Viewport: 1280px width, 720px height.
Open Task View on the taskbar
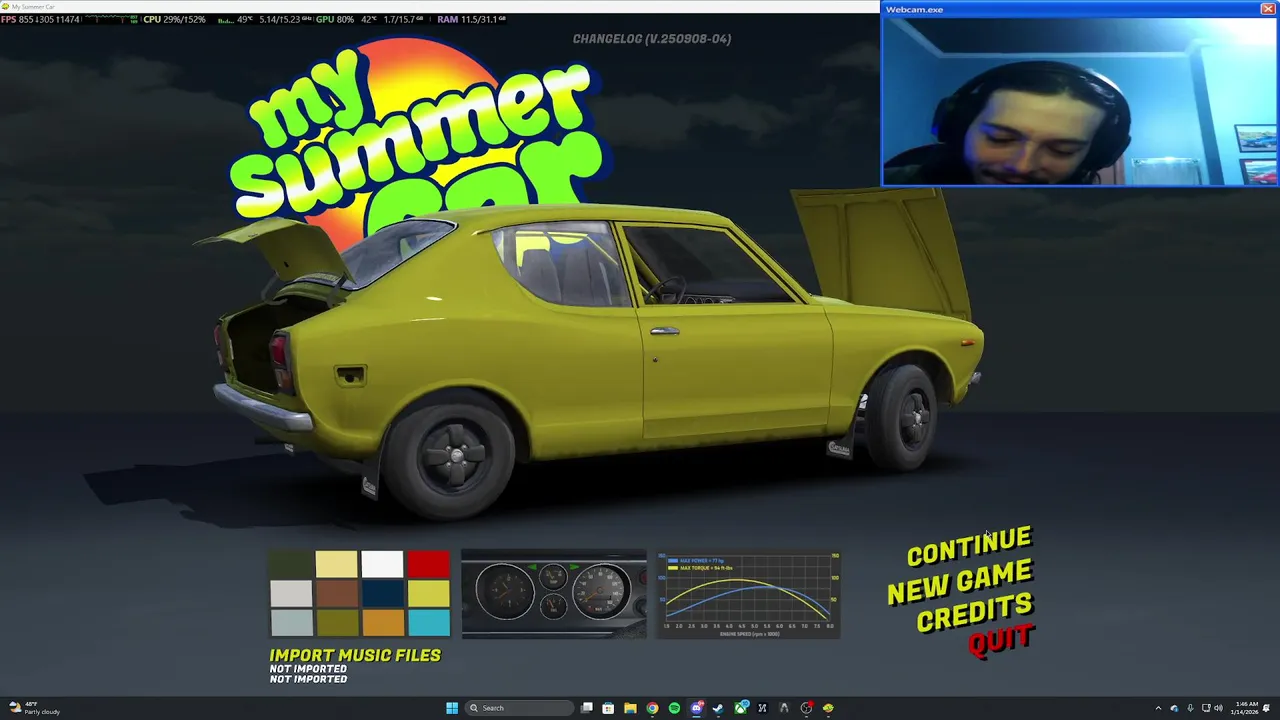point(587,708)
